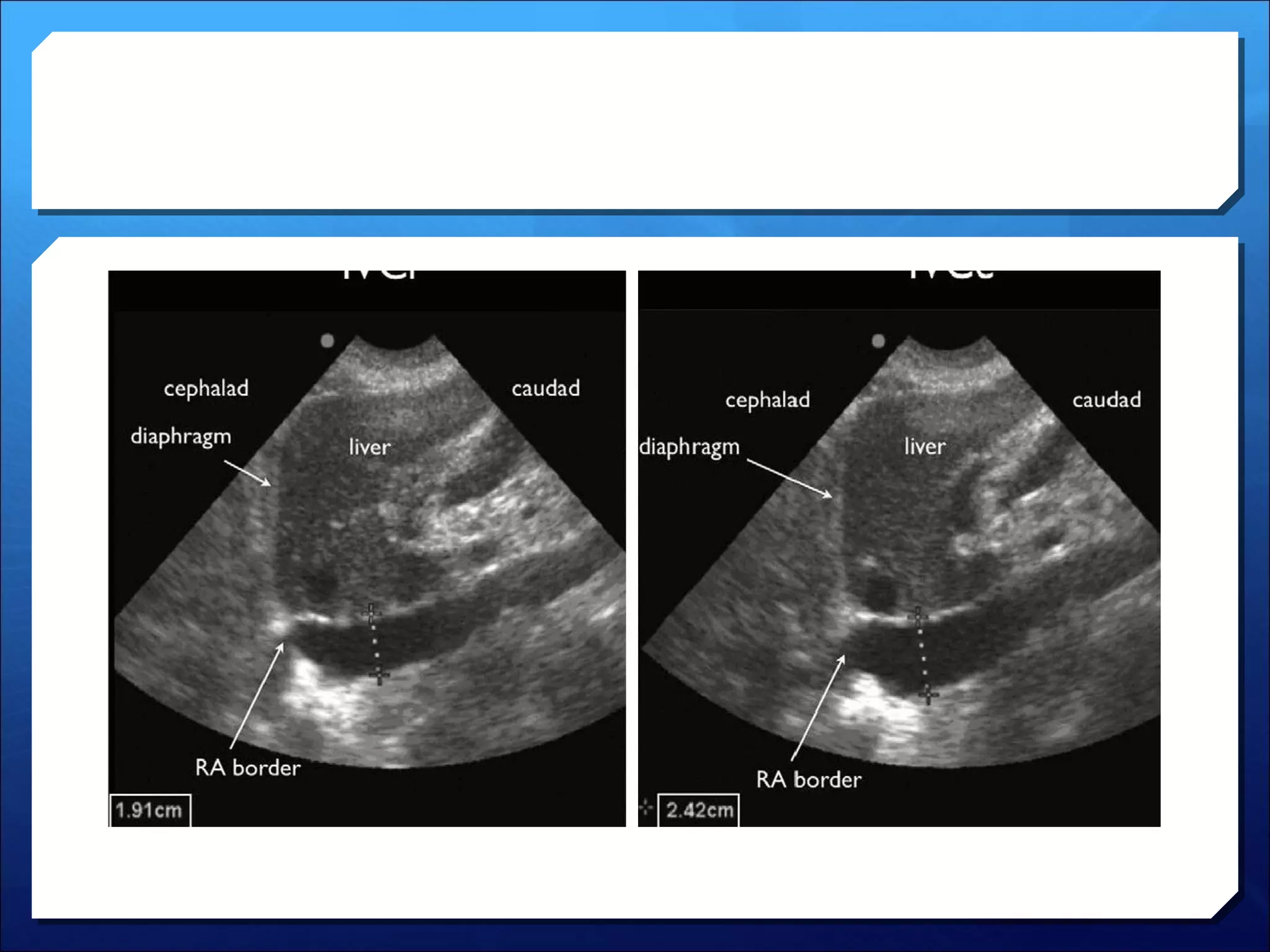Click the probe marker dot in left scan
1270x952 pixels.
point(327,340)
